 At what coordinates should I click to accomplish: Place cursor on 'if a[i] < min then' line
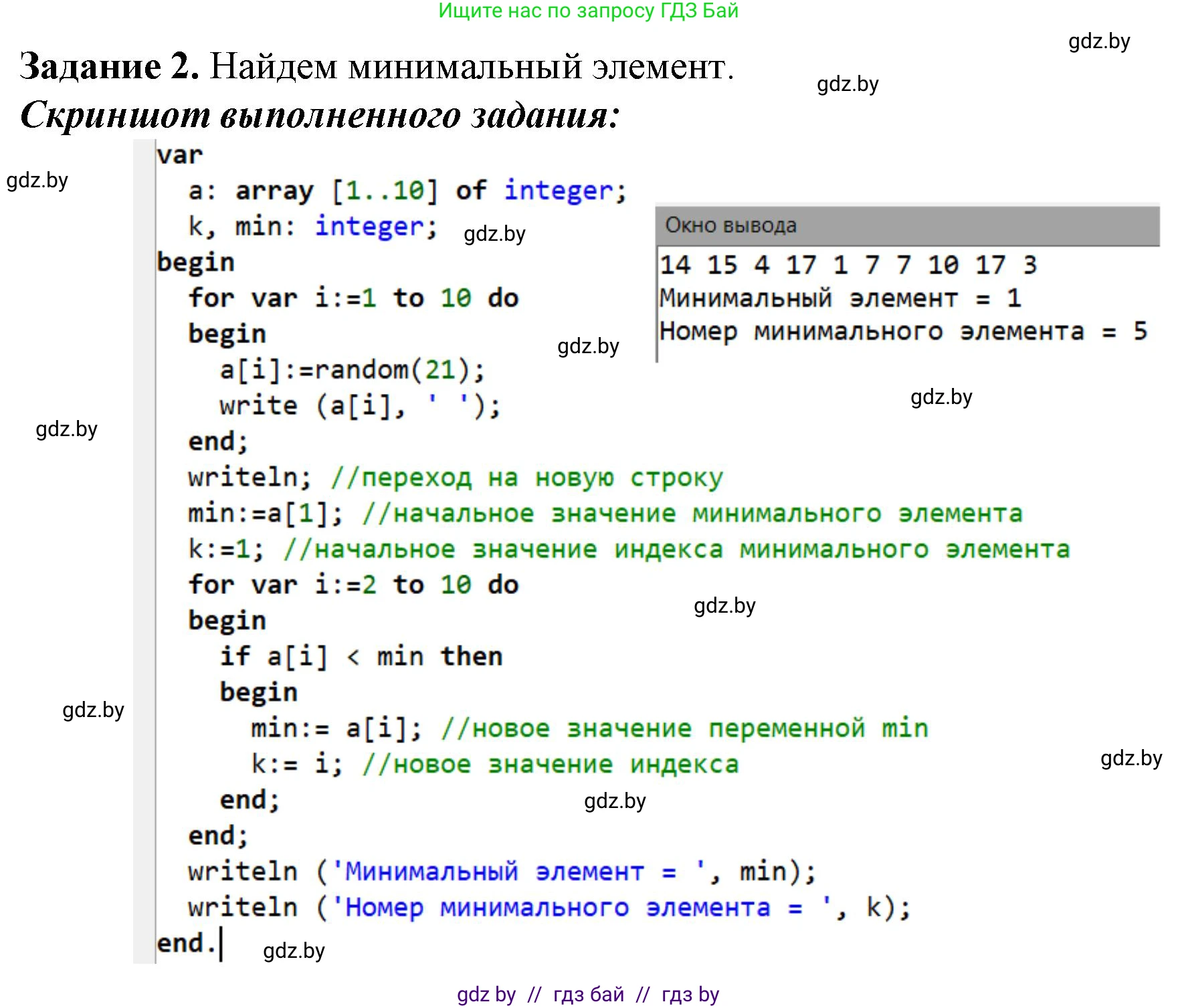[x=361, y=656]
